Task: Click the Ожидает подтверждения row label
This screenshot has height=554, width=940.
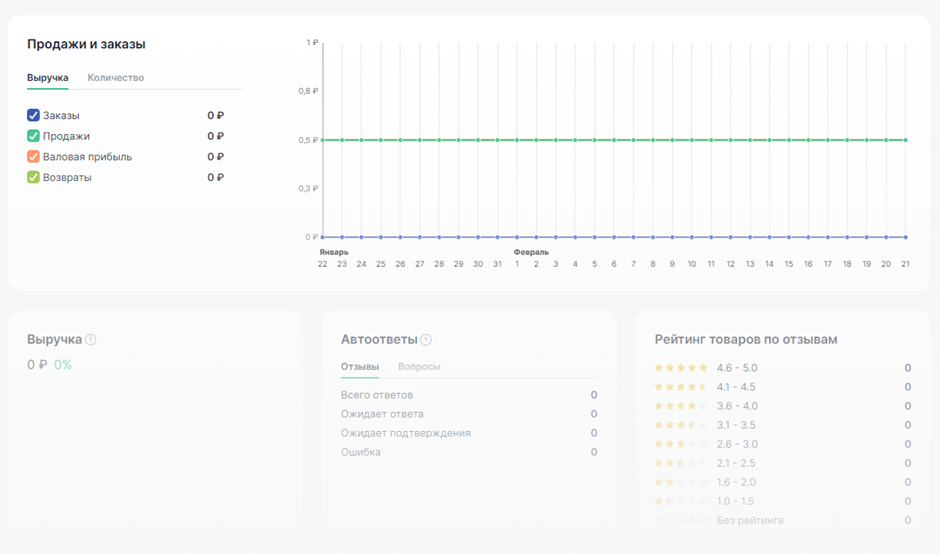Action: pyautogui.click(x=405, y=433)
